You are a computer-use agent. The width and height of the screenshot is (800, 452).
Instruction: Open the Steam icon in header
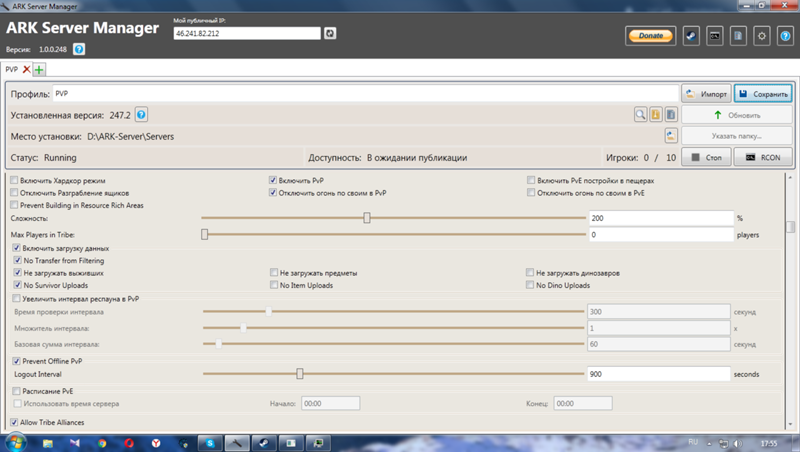click(691, 36)
